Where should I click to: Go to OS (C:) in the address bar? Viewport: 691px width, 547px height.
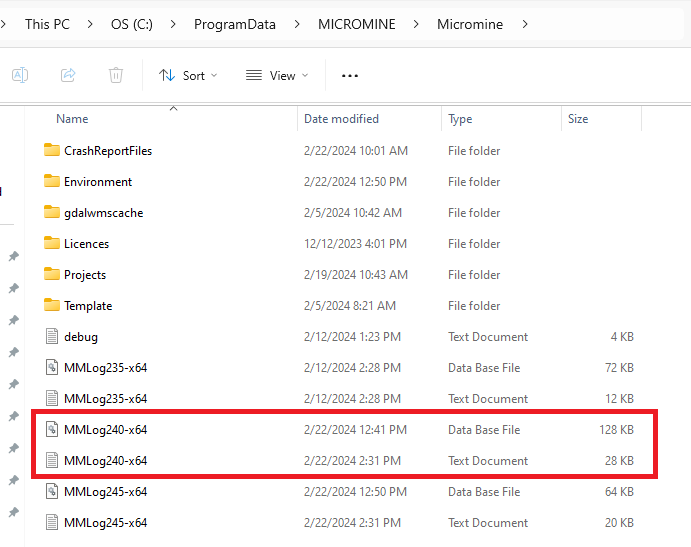(139, 24)
